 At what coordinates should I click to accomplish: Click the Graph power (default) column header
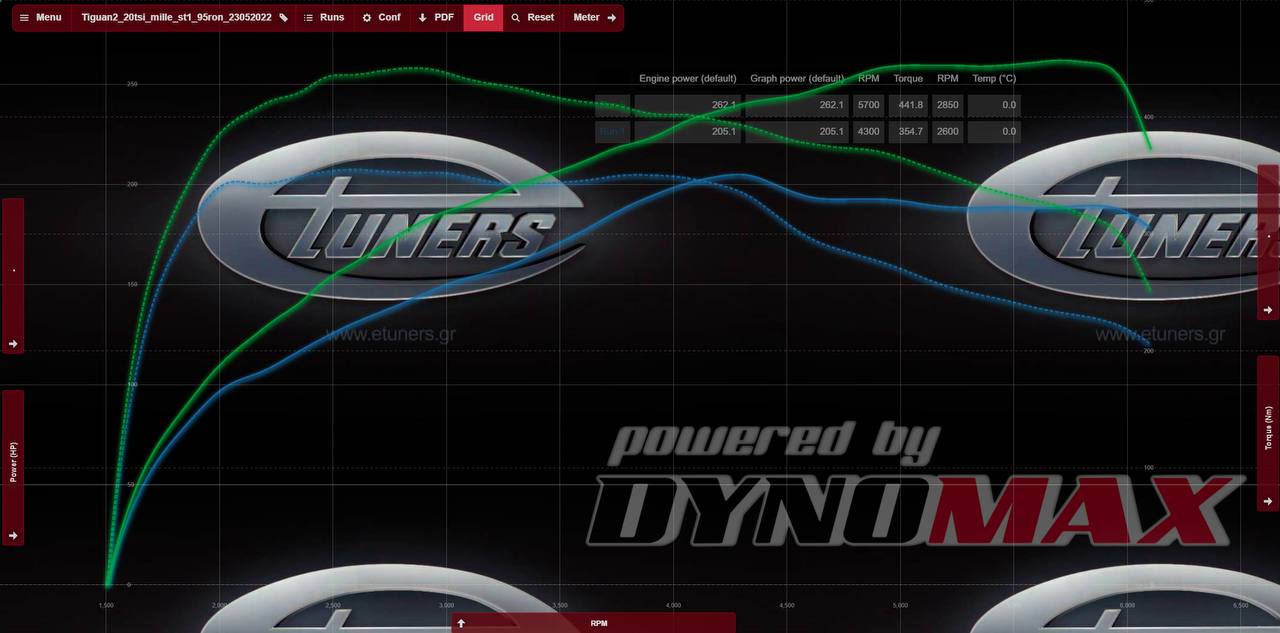[797, 78]
